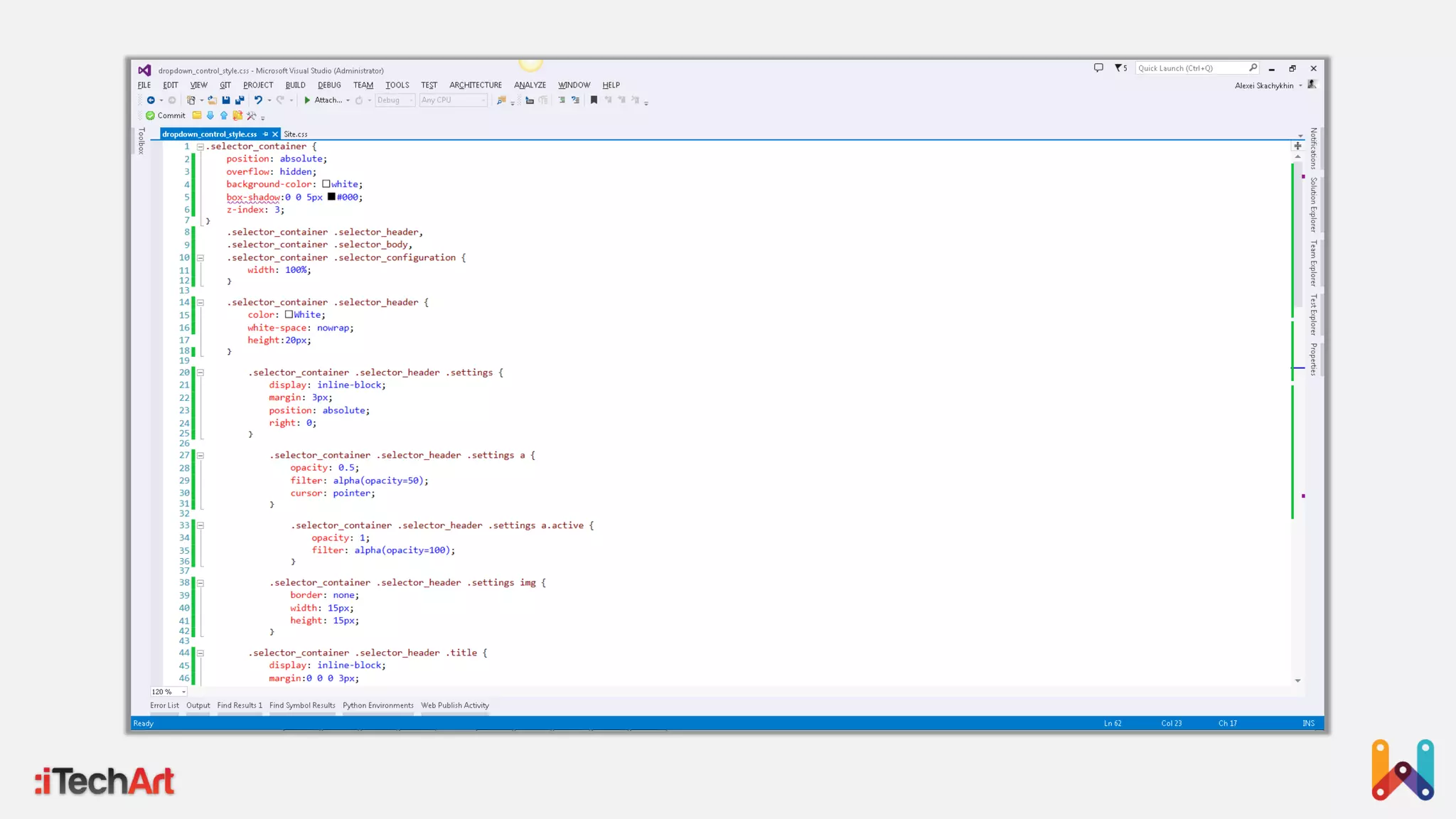Click the git Push up-arrow icon

coord(224,115)
